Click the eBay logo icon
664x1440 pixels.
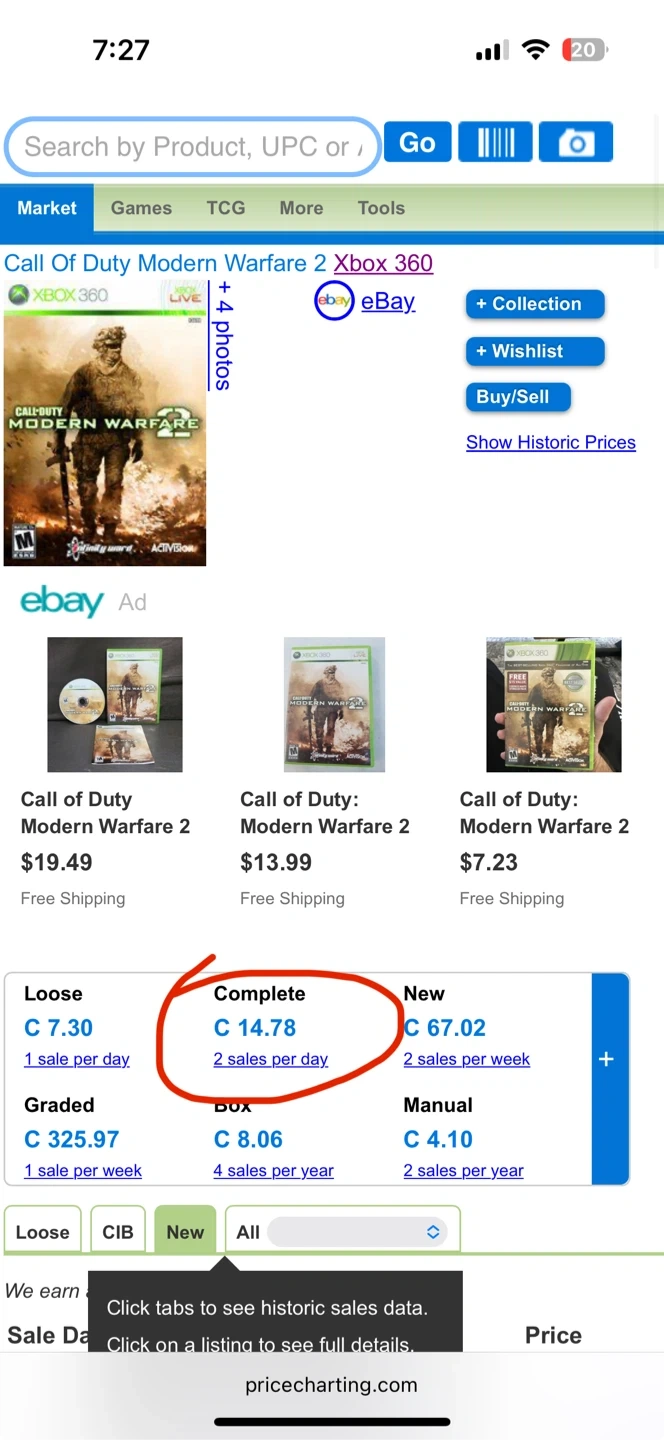(x=334, y=301)
